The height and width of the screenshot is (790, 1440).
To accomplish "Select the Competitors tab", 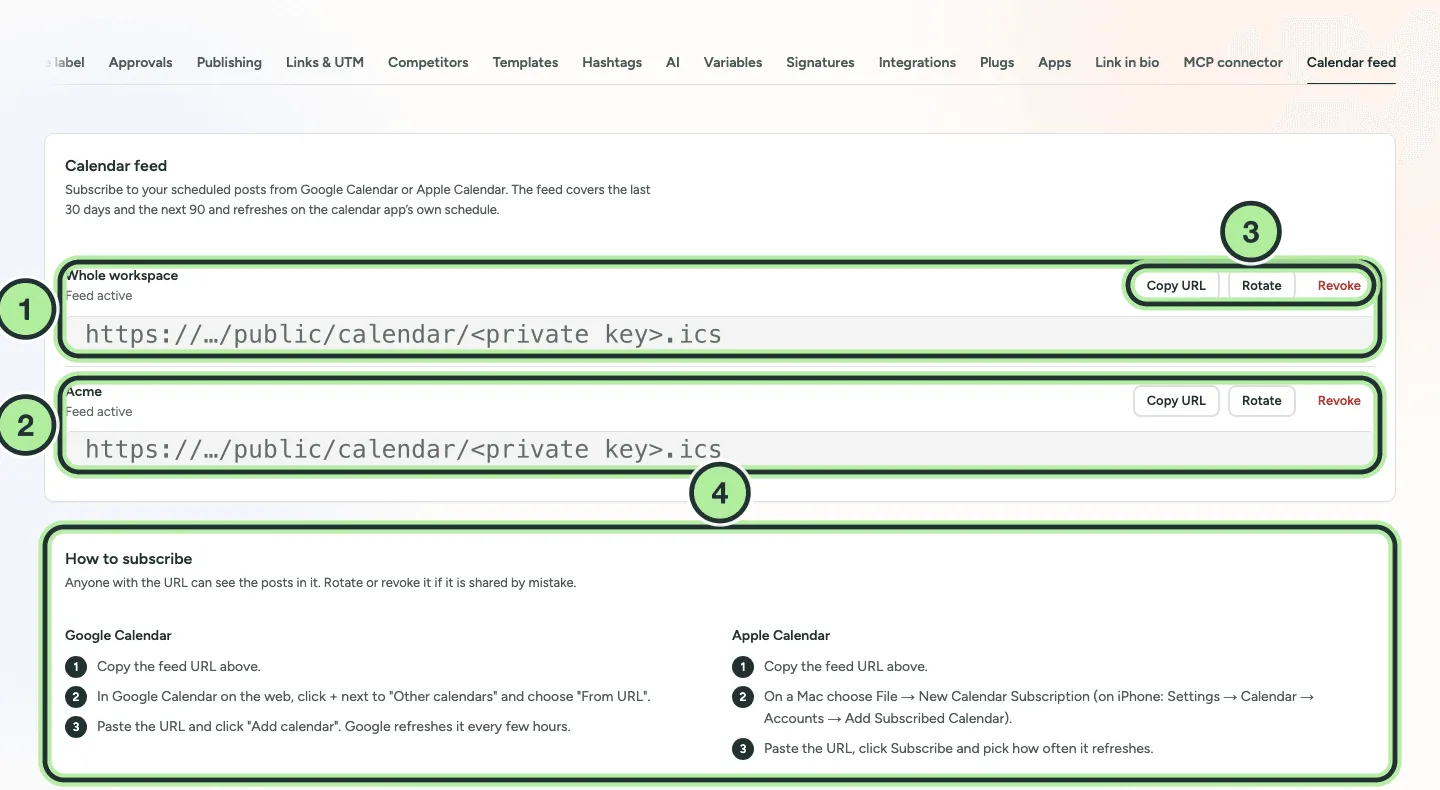I will click(428, 62).
